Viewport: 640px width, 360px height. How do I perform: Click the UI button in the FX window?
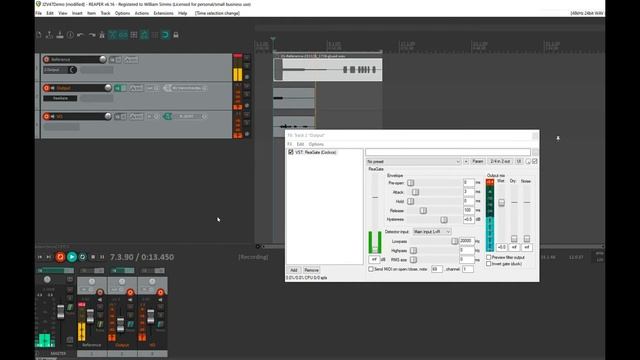519,162
